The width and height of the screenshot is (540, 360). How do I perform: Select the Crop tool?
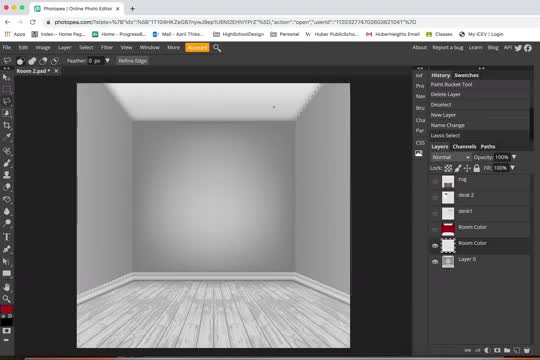[7, 125]
